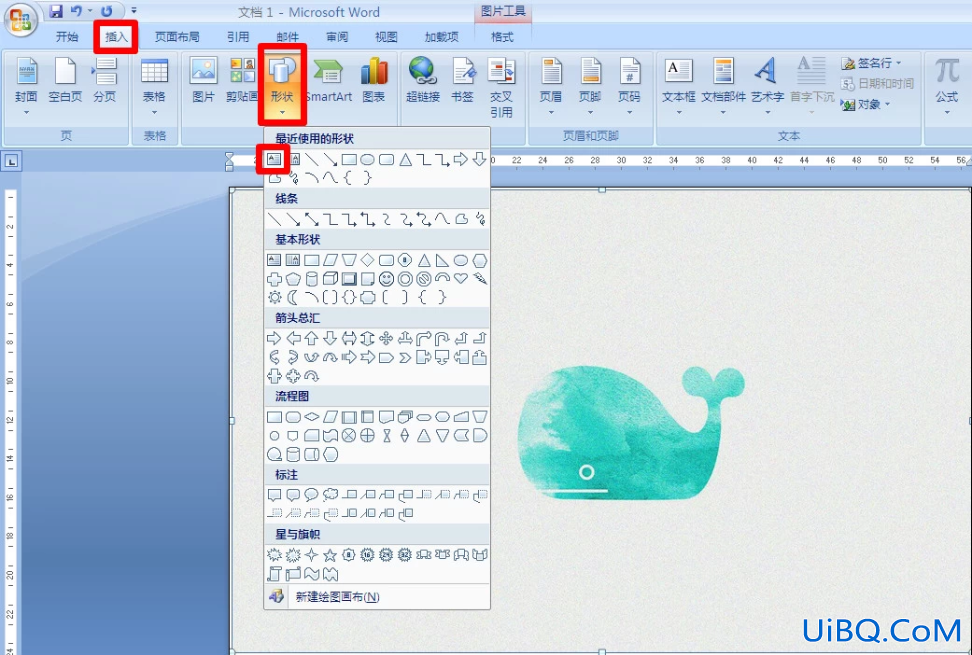Select the diamond shape in 基本形状
The width and height of the screenshot is (972, 655).
tap(368, 260)
